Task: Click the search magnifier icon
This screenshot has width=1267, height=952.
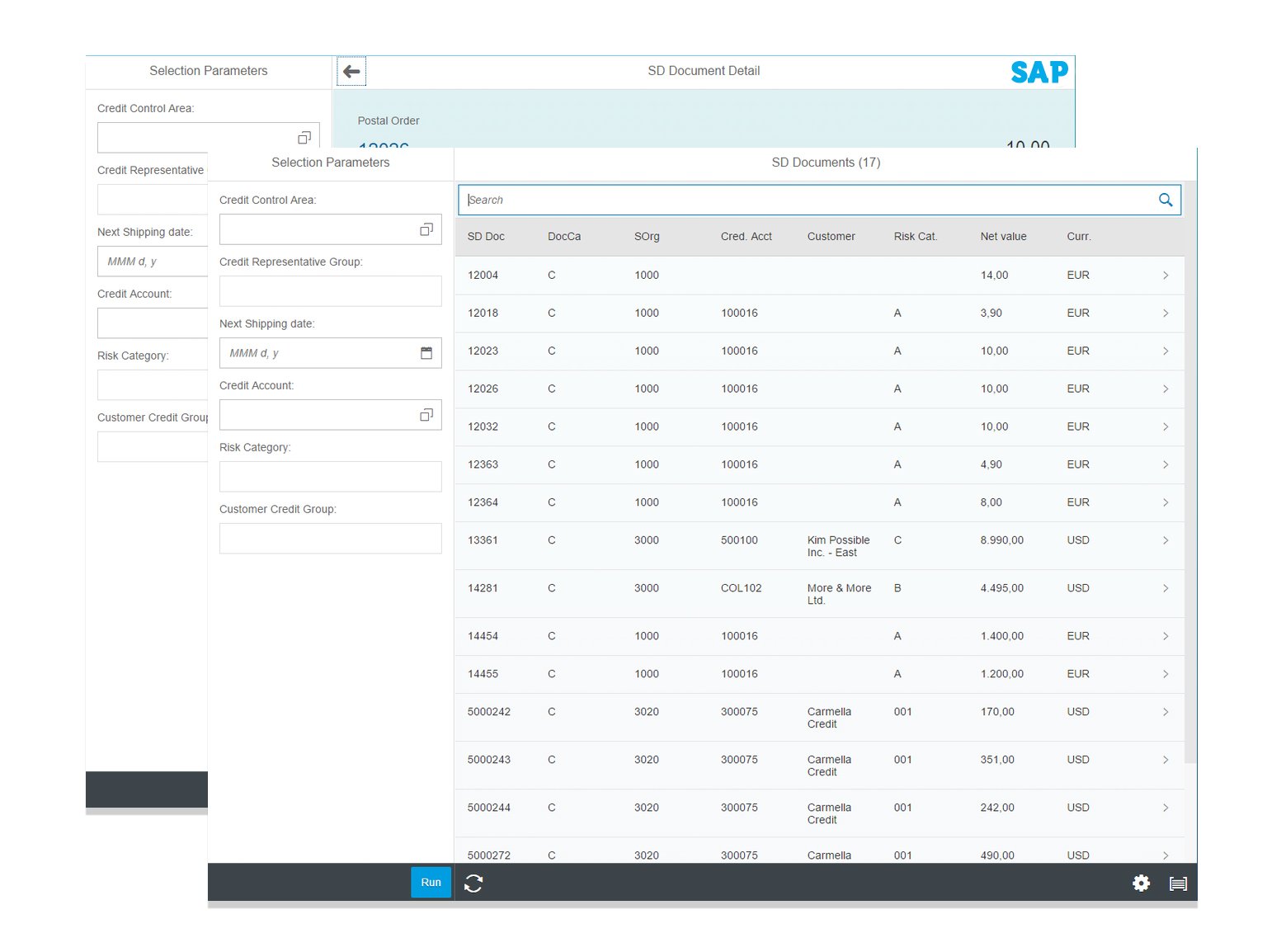Action: pyautogui.click(x=1166, y=200)
